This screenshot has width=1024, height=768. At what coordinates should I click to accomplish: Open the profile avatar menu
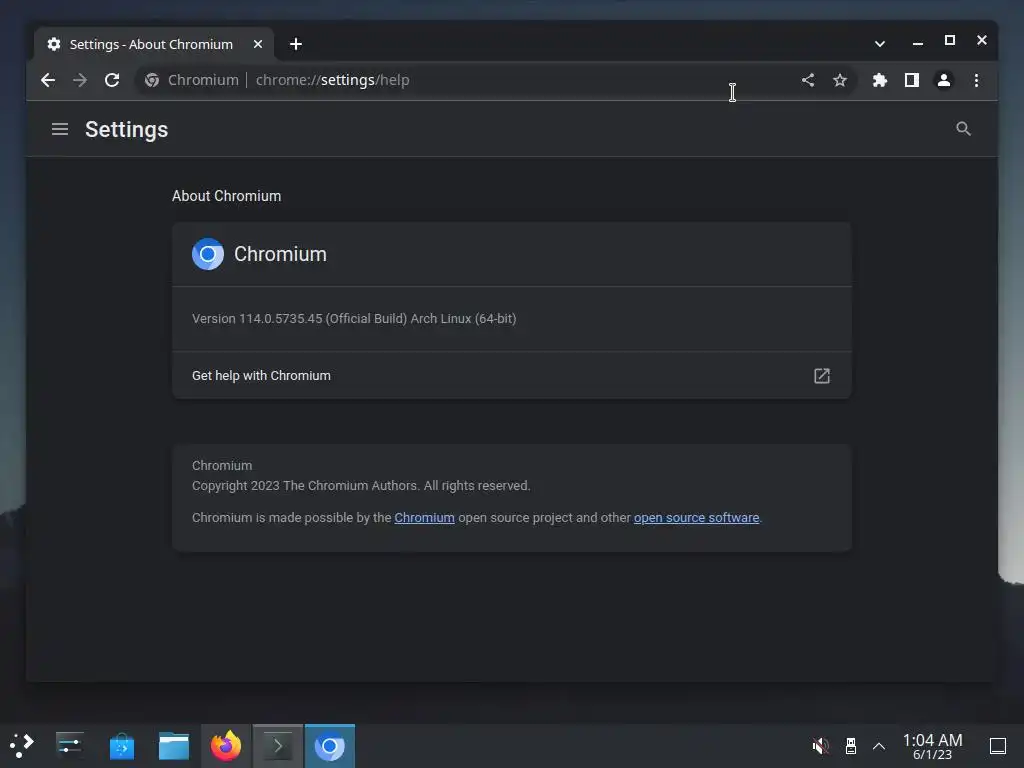(944, 80)
